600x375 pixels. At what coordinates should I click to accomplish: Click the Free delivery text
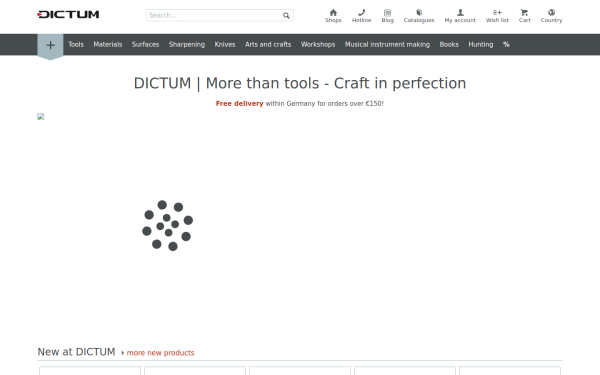pyautogui.click(x=239, y=103)
